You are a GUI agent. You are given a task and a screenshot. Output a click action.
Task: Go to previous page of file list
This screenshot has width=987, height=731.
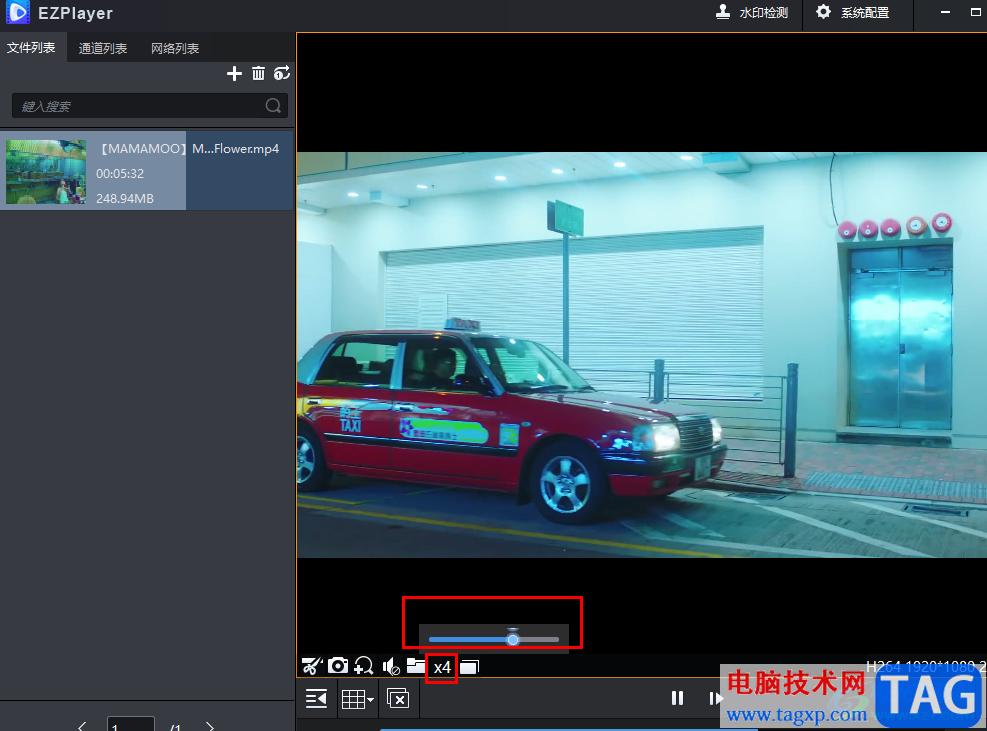[82, 726]
